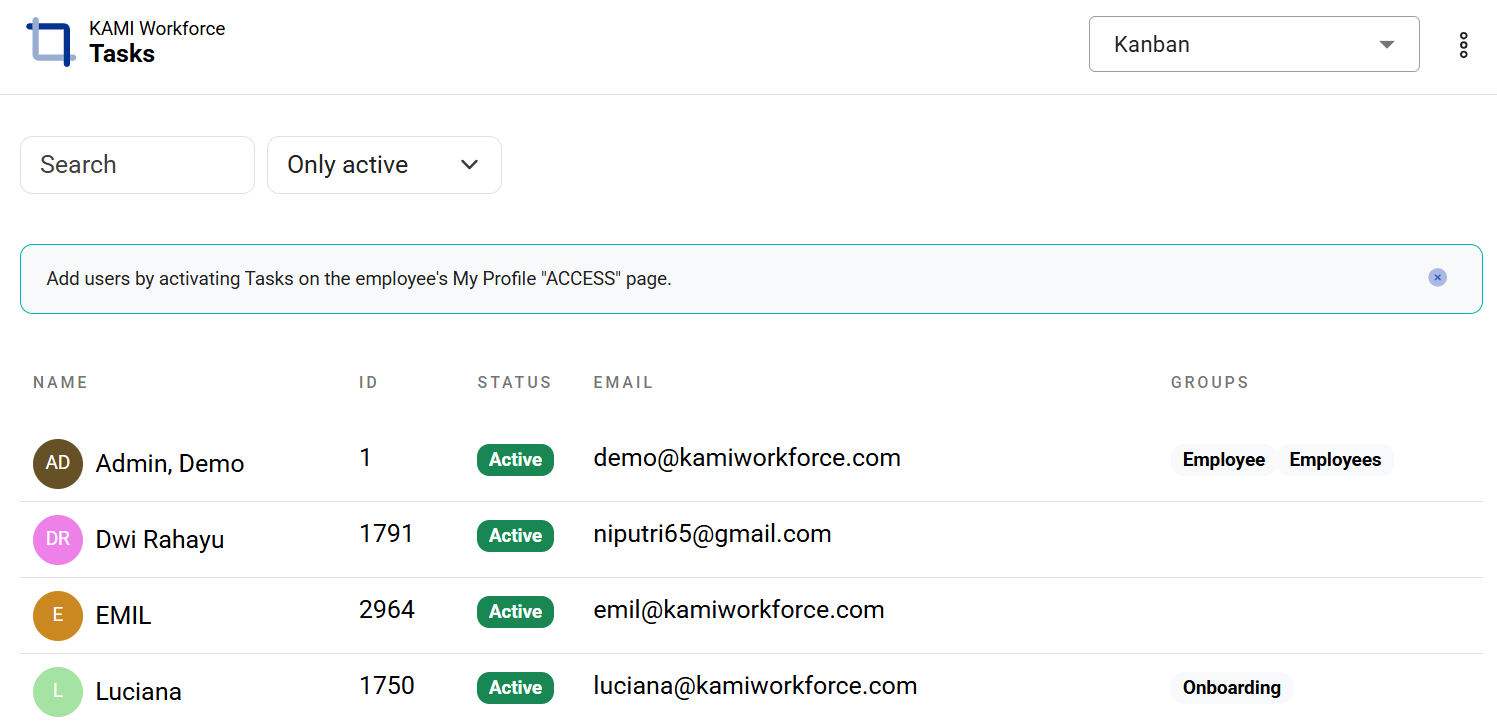
Task: Select email luciana@kamiworkforce.com
Action: pyautogui.click(x=755, y=686)
